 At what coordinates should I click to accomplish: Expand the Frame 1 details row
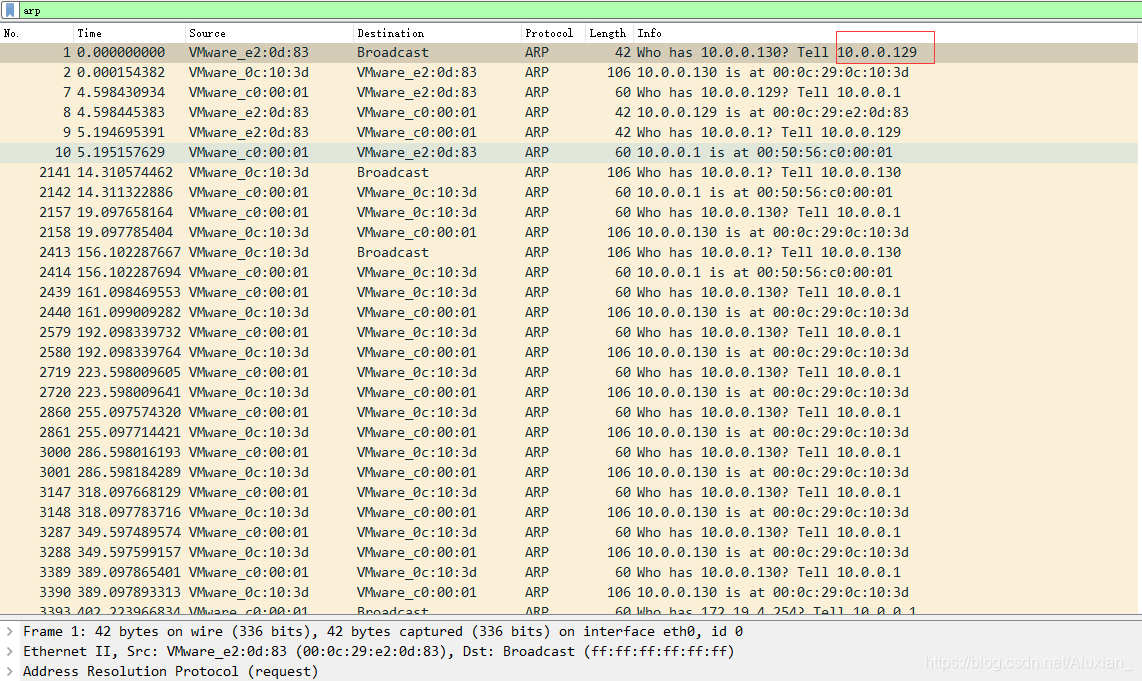pos(10,631)
